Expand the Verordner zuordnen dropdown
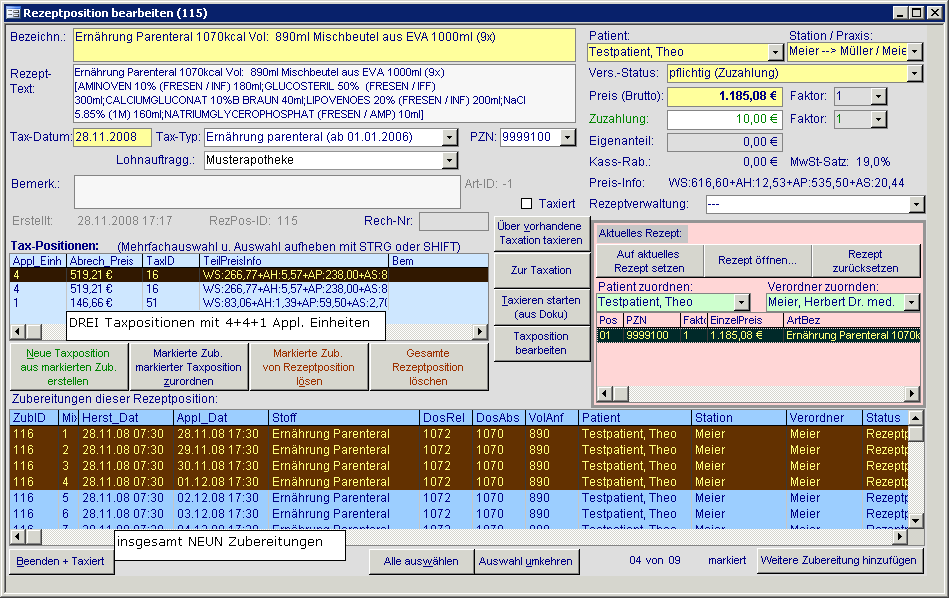The height and width of the screenshot is (598, 949). (x=911, y=302)
